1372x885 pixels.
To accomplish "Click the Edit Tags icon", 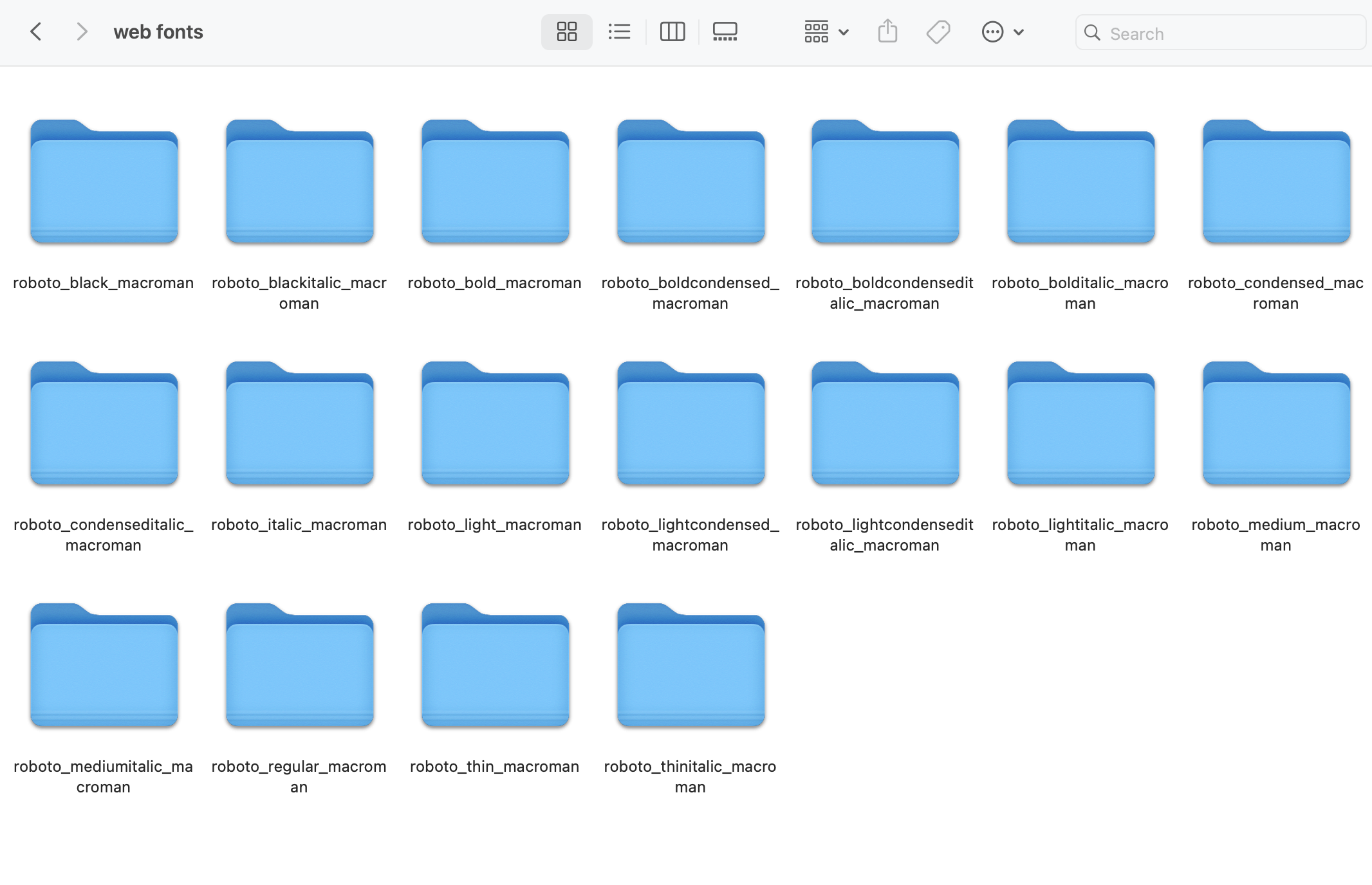I will coord(938,32).
